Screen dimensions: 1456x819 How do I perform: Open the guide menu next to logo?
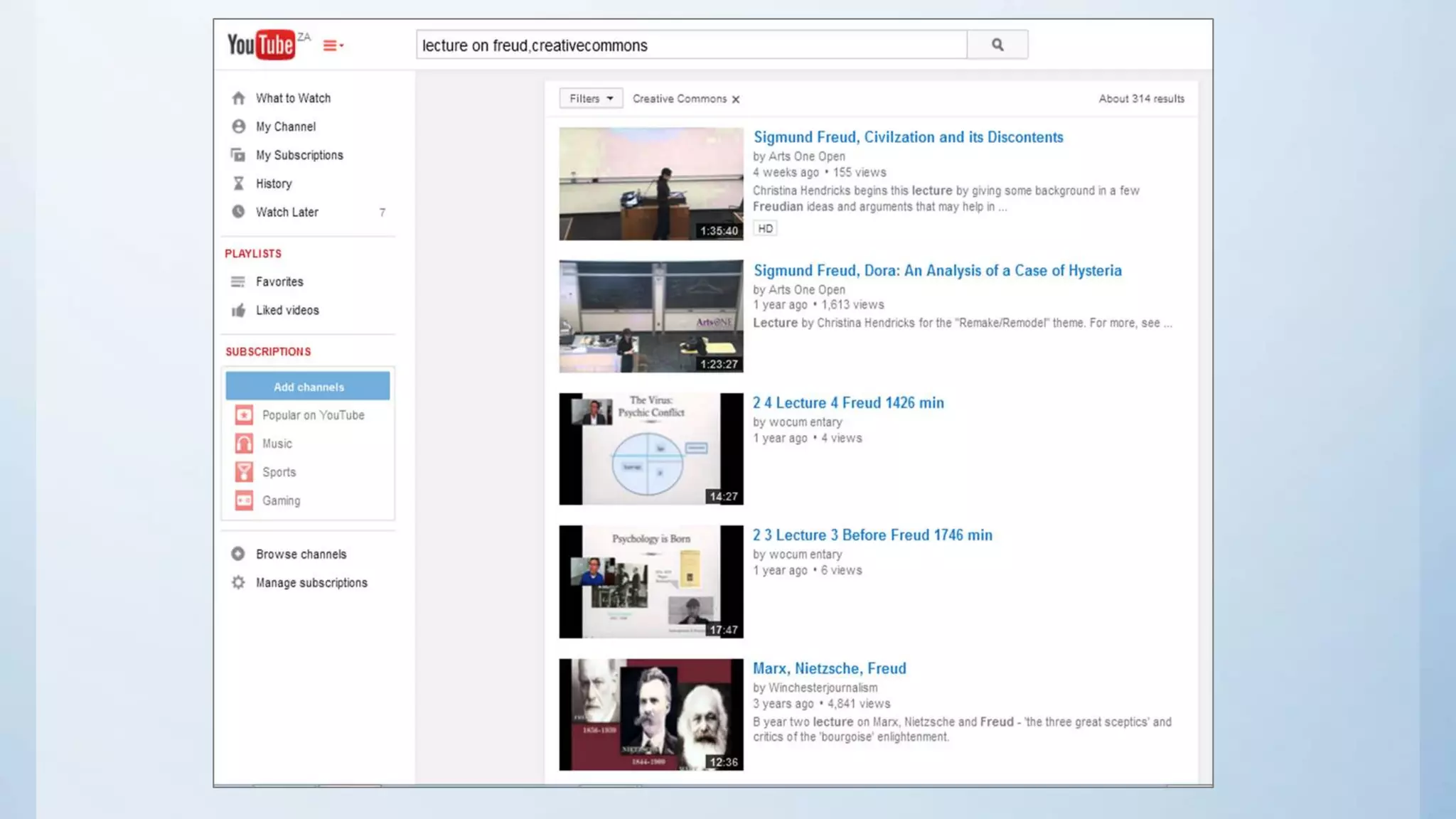pyautogui.click(x=333, y=45)
